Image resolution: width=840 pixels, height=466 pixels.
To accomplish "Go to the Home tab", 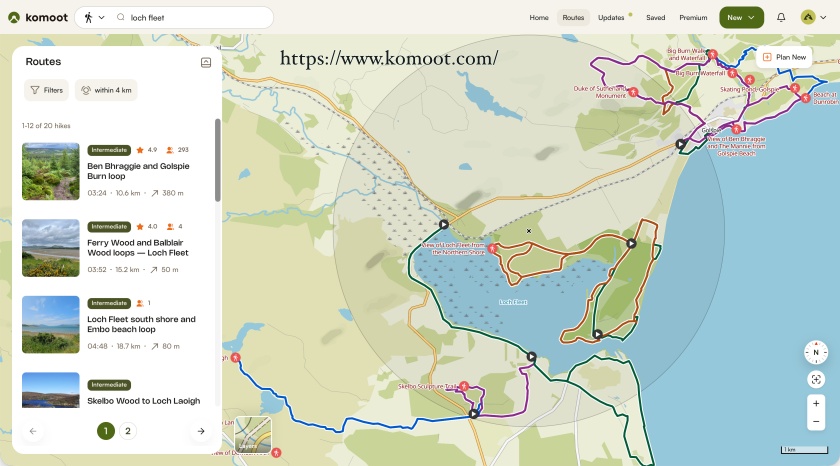I will click(x=539, y=17).
